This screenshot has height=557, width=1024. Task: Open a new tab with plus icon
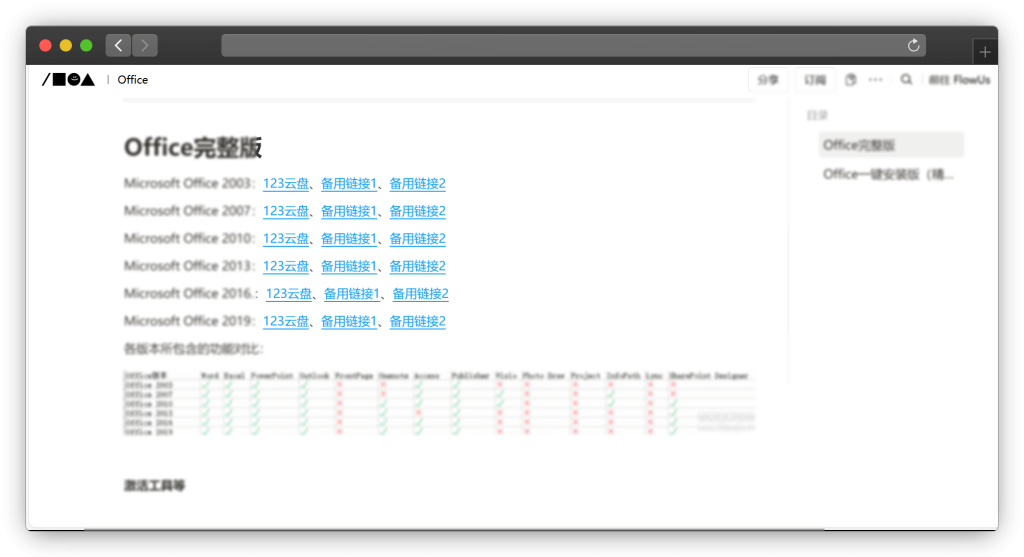985,52
